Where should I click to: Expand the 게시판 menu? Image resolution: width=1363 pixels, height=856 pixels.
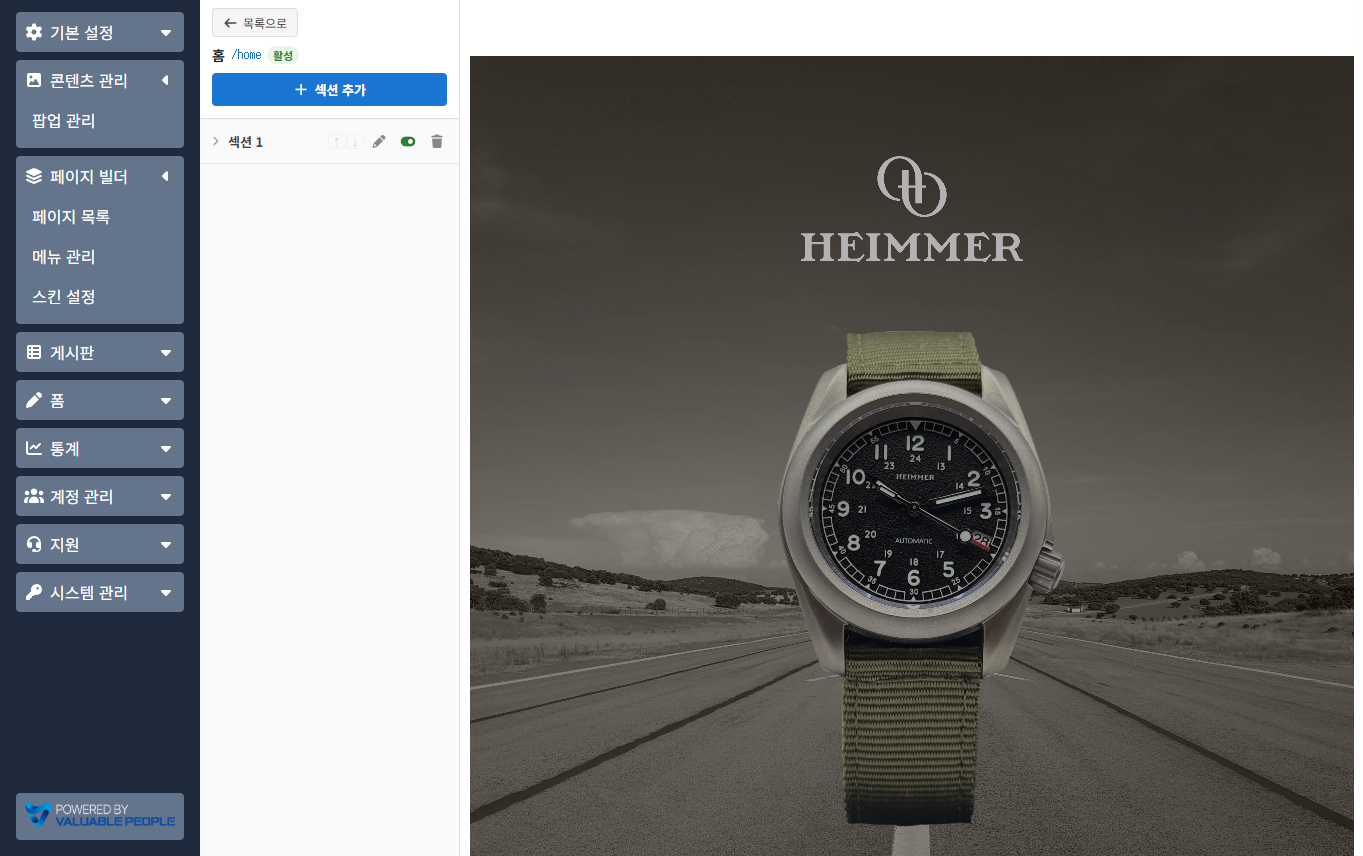(x=100, y=352)
